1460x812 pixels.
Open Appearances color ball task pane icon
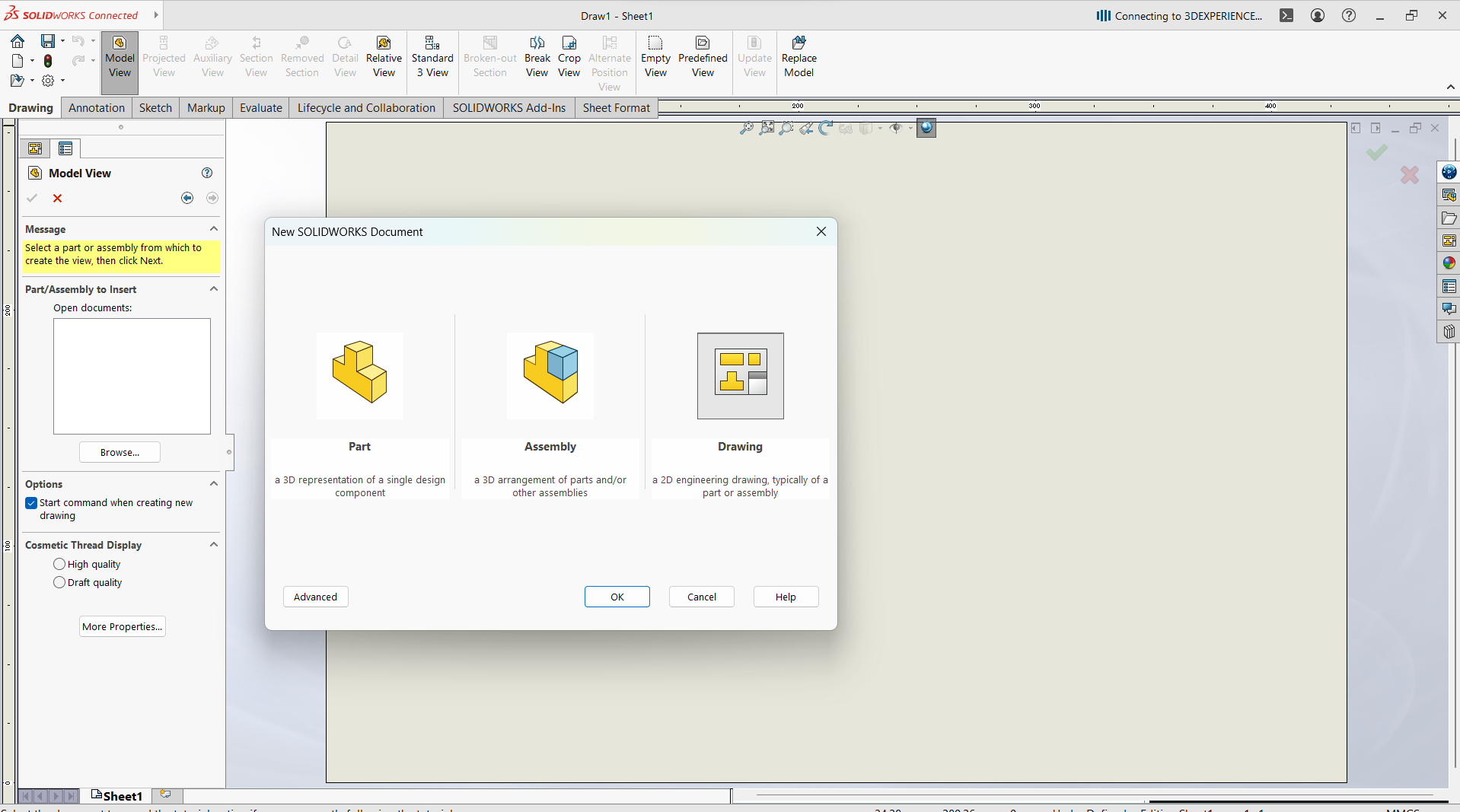1449,263
